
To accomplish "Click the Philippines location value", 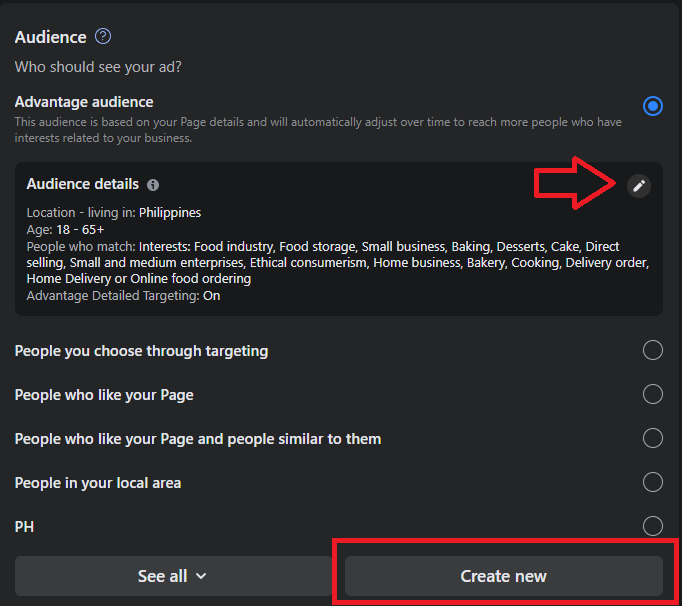I will tap(170, 213).
